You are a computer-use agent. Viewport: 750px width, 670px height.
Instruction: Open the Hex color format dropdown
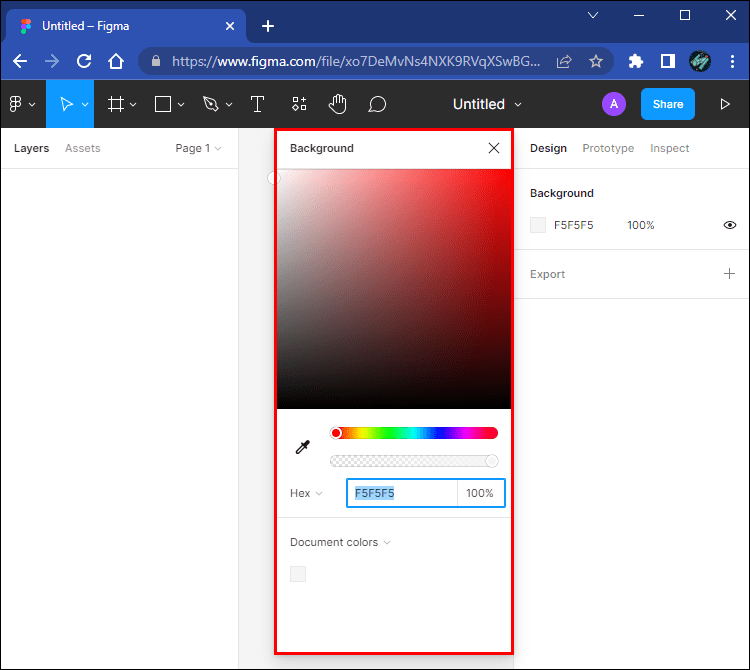click(x=306, y=493)
